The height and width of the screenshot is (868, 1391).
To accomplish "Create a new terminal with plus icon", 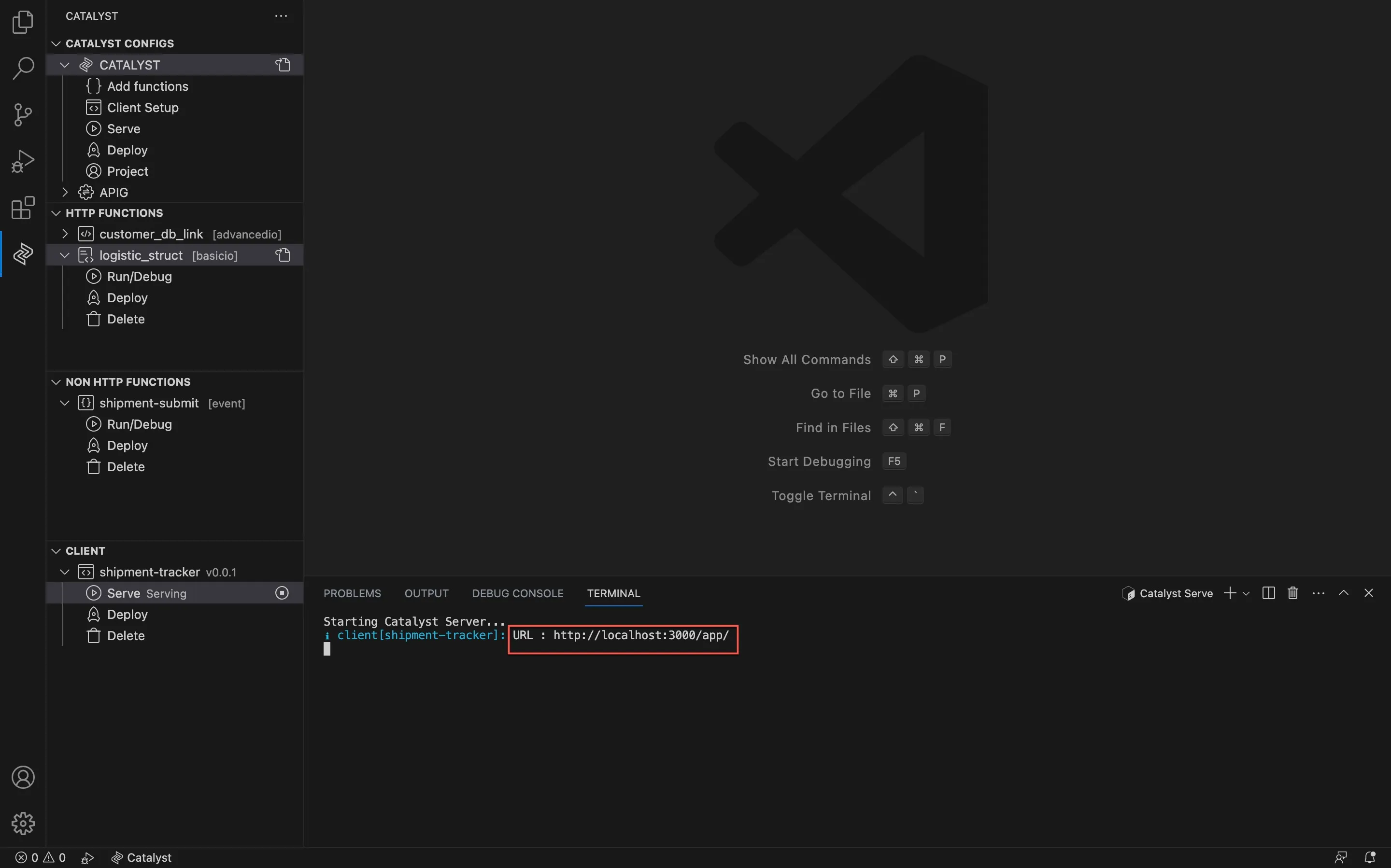I will (1230, 593).
